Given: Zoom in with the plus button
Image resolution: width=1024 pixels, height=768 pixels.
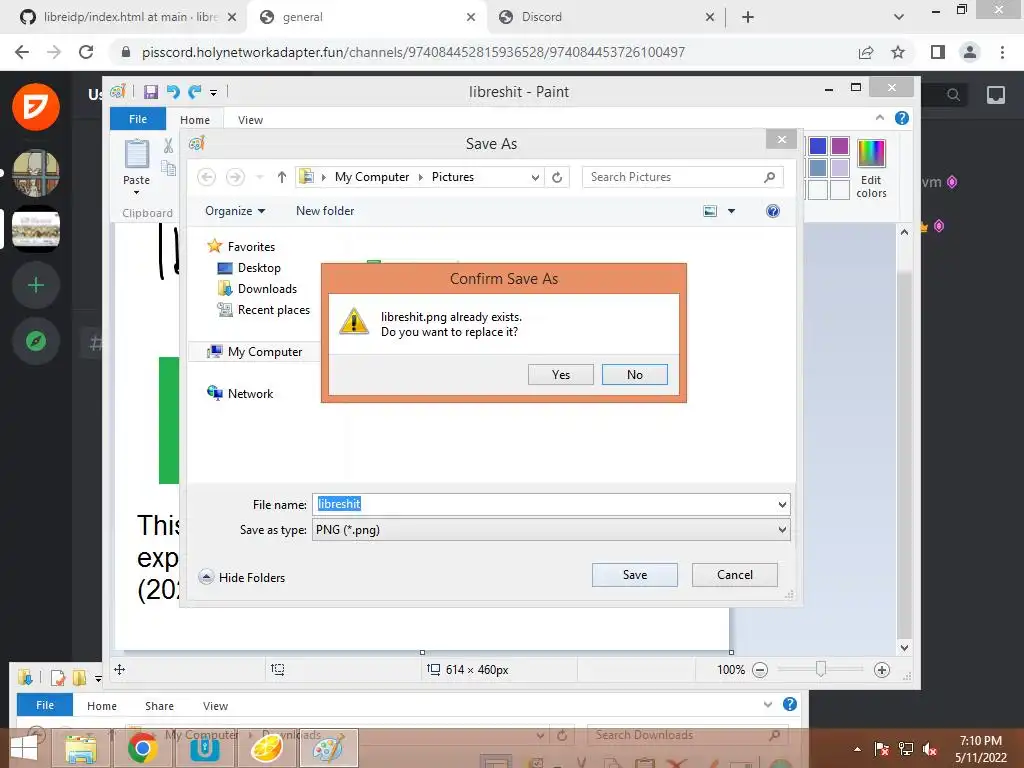Looking at the screenshot, I should pos(882,669).
